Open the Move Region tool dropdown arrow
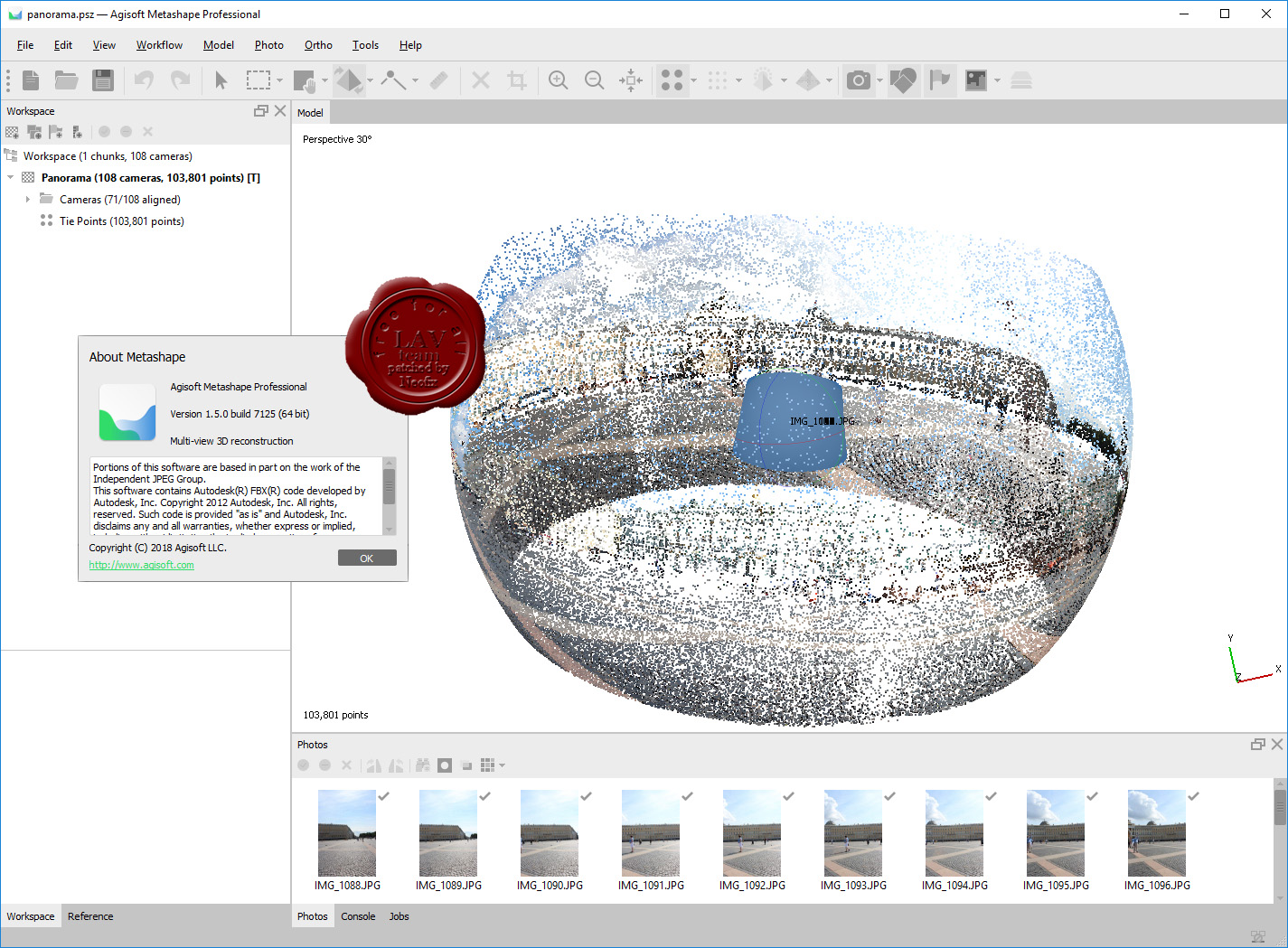This screenshot has width=1288, height=948. pos(324,80)
